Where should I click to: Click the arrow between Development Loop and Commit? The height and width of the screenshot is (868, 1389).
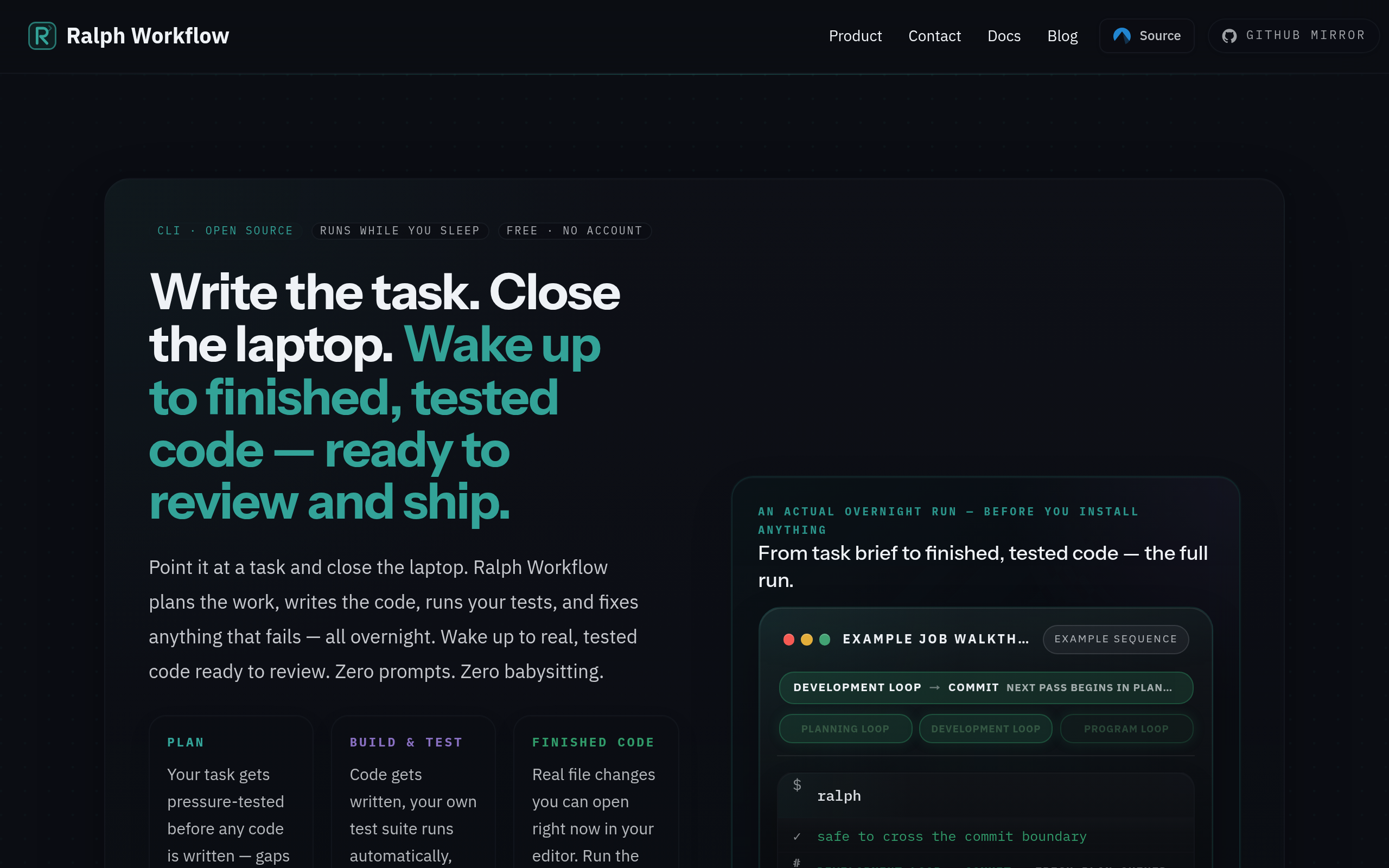pos(934,688)
